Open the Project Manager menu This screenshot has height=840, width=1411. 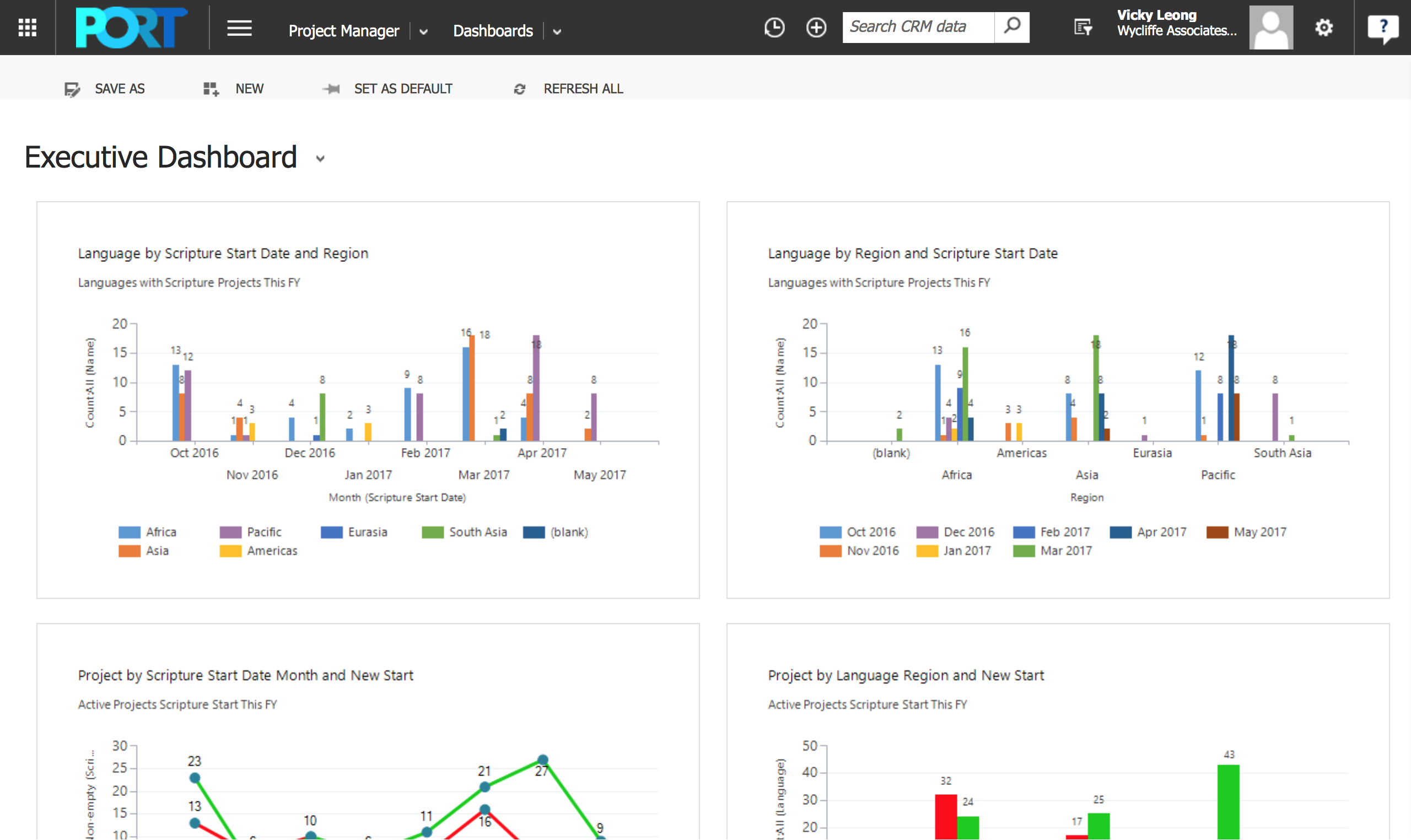point(343,30)
